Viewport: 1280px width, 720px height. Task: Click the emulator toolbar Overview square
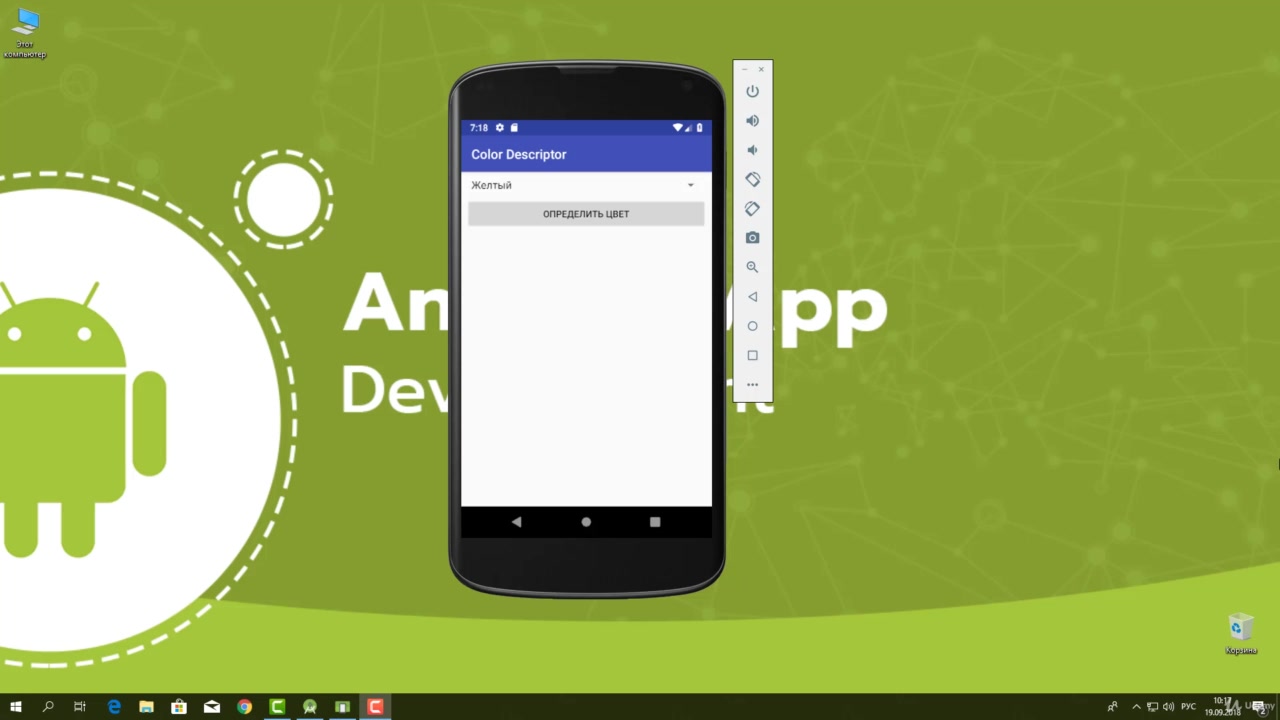click(752, 355)
